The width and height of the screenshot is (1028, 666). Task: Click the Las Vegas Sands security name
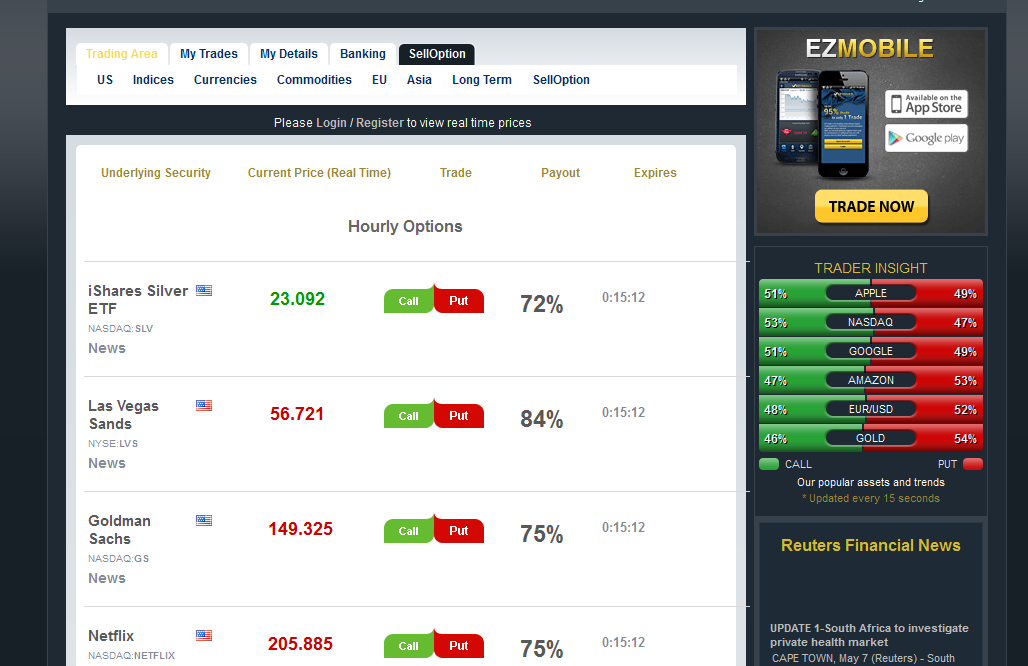pos(123,415)
